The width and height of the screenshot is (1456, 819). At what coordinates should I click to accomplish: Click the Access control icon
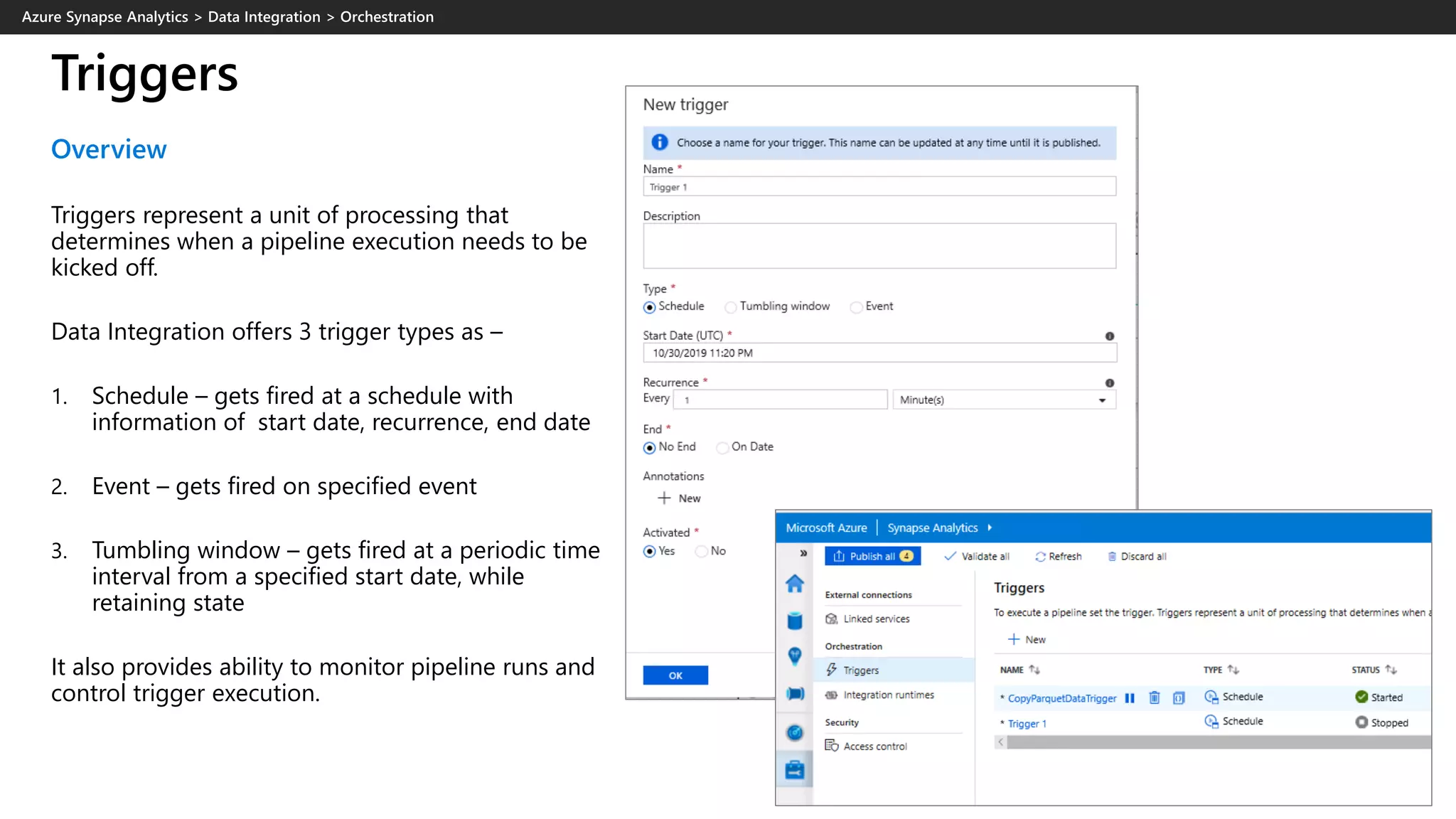pyautogui.click(x=832, y=746)
